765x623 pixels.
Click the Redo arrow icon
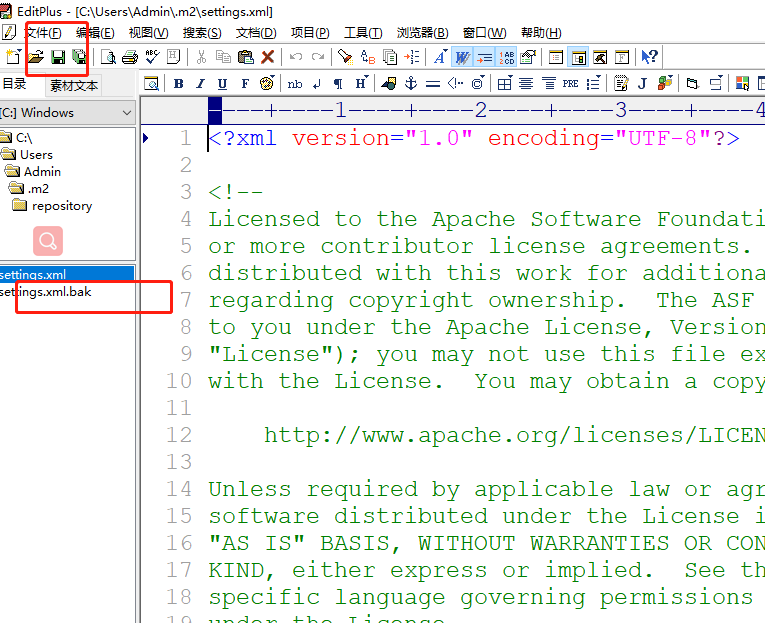click(318, 57)
